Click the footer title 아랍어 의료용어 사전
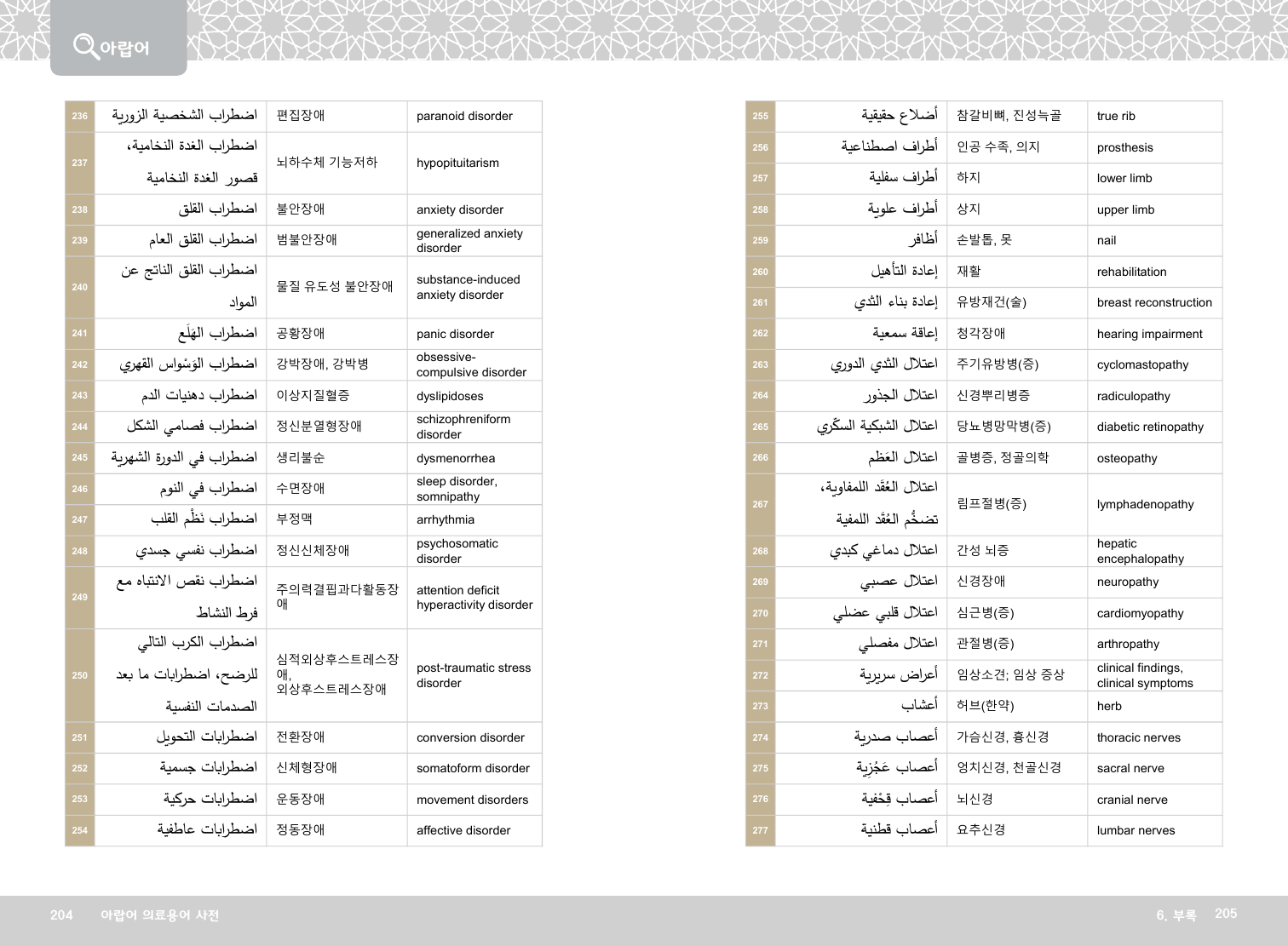The image size is (1288, 946). 159,915
